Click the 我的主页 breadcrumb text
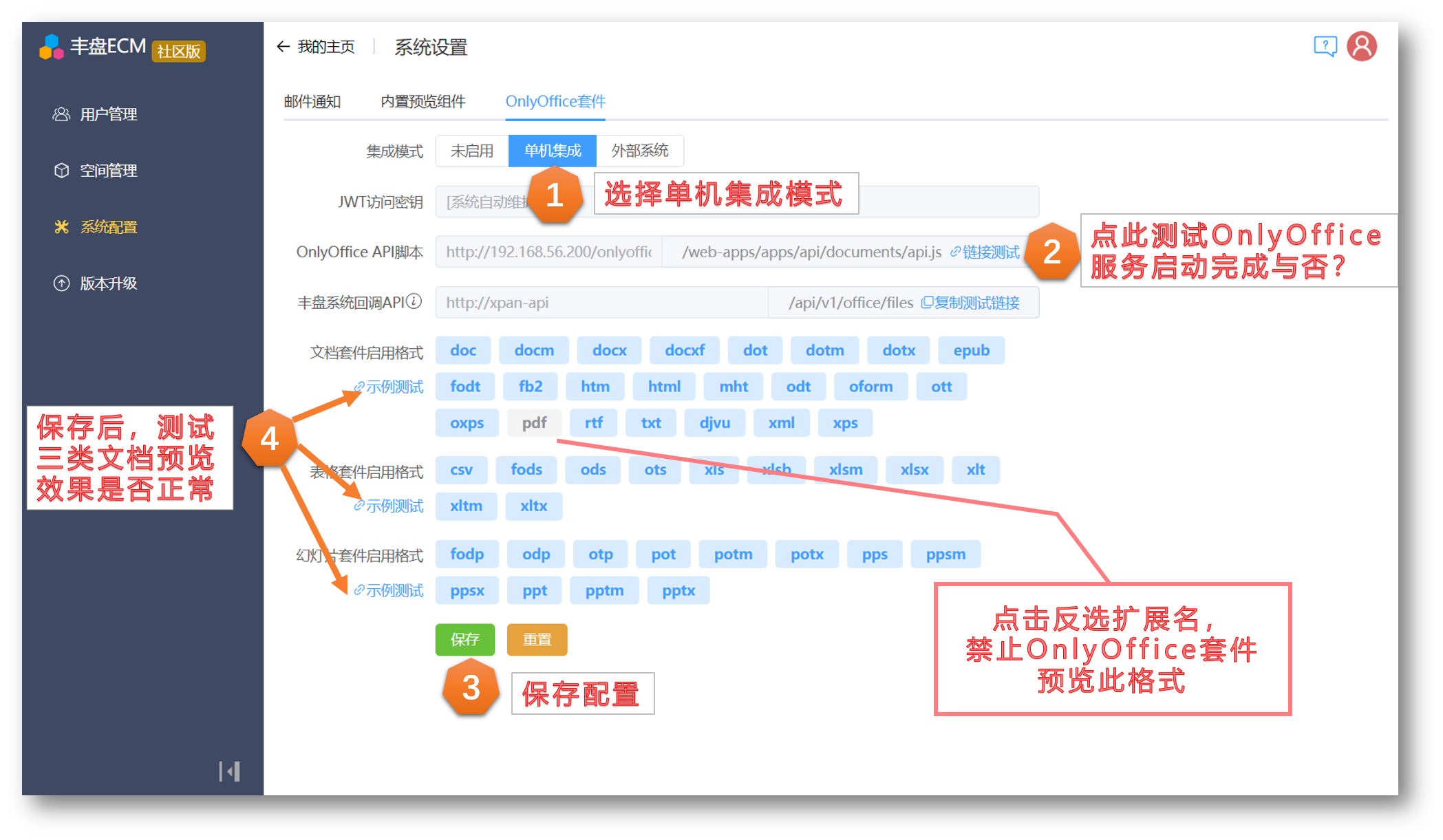 click(x=326, y=47)
